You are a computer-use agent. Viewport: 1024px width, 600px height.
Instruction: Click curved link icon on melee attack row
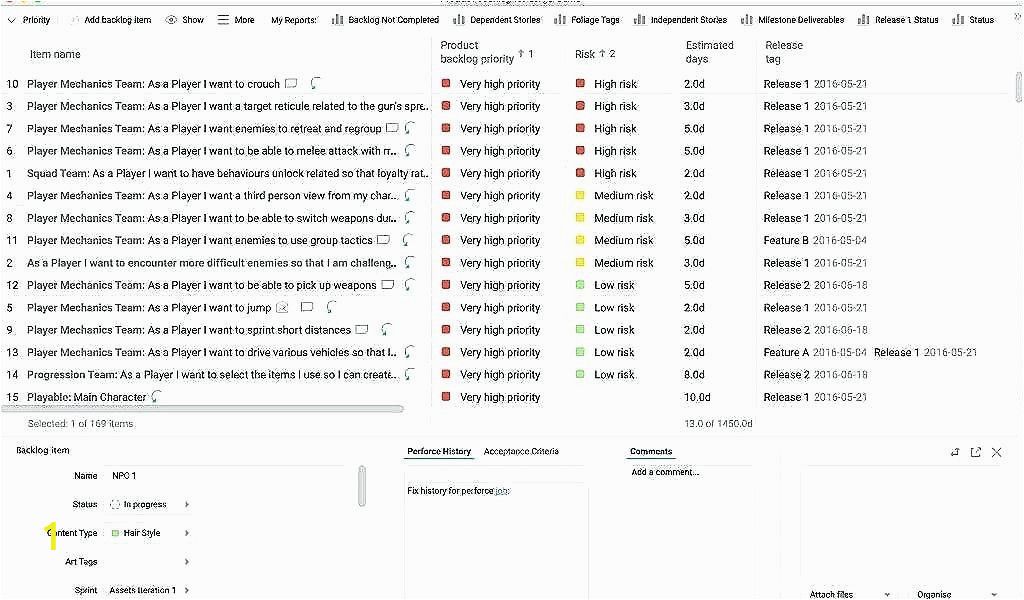(x=409, y=150)
